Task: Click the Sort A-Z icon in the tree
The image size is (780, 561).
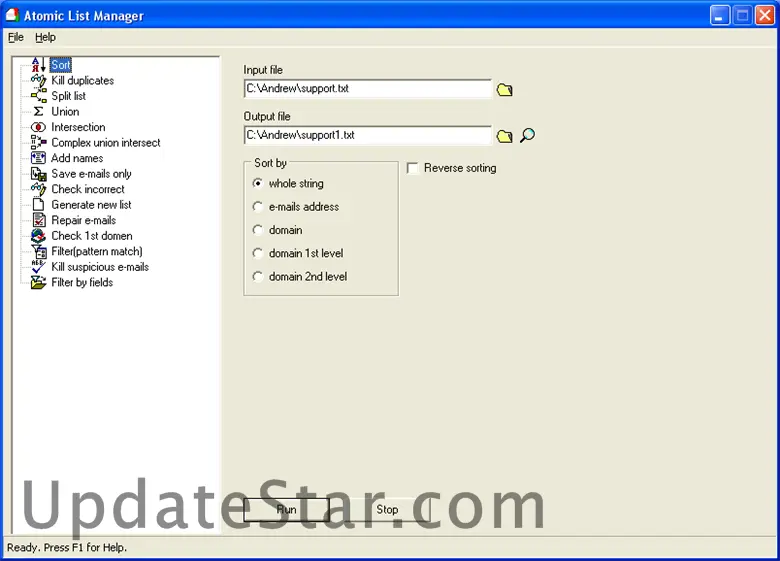Action: tap(38, 65)
